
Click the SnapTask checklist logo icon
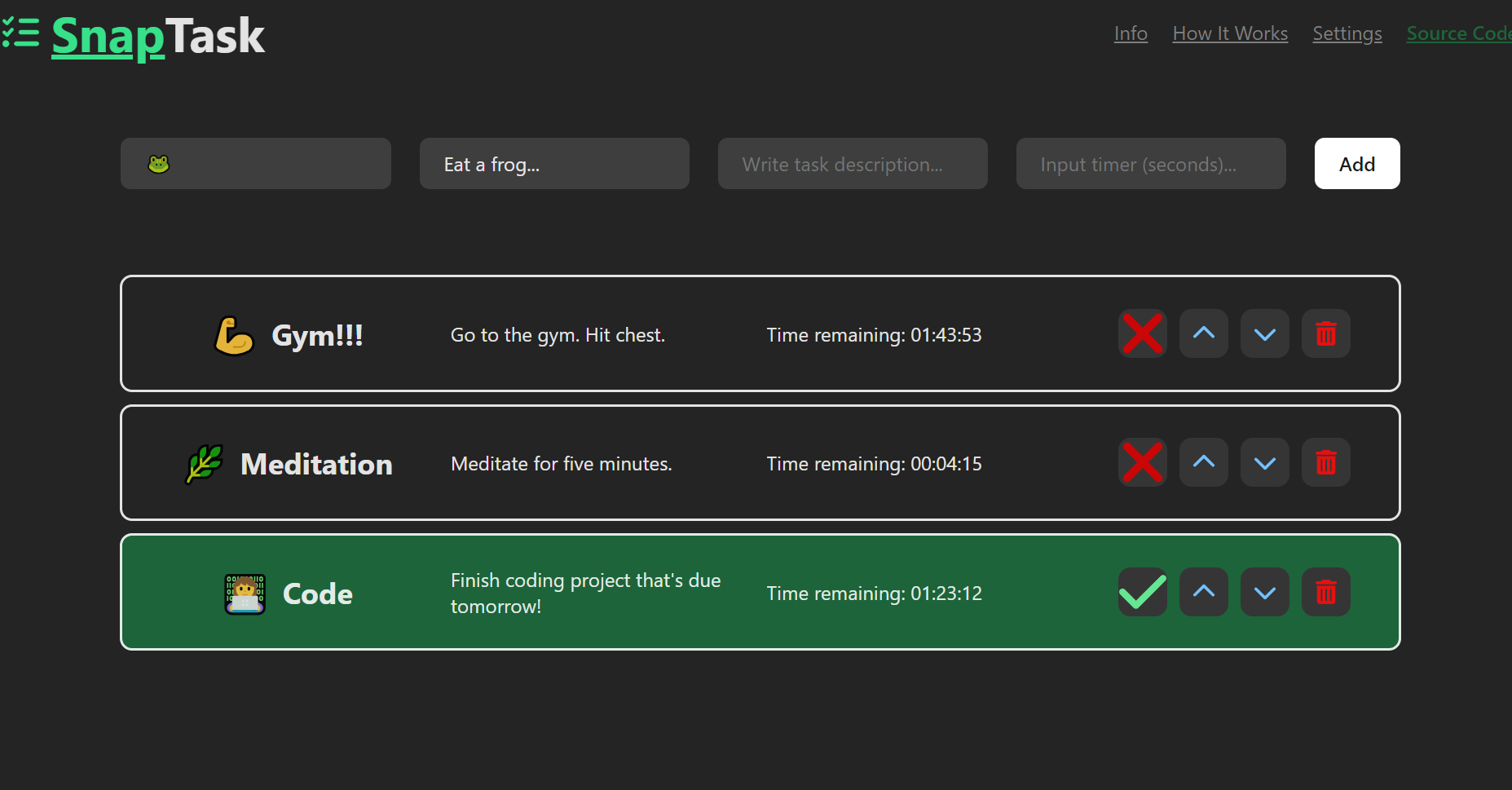[20, 33]
